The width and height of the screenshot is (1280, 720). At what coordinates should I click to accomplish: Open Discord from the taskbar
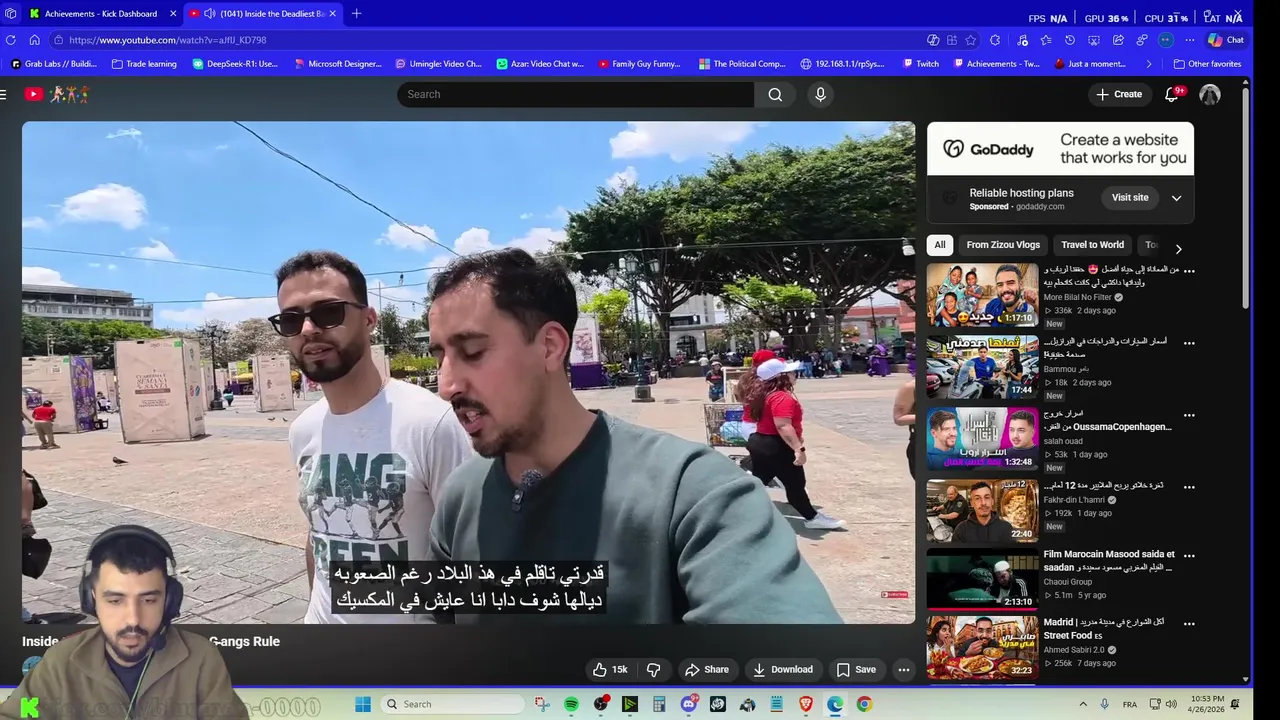(688, 704)
